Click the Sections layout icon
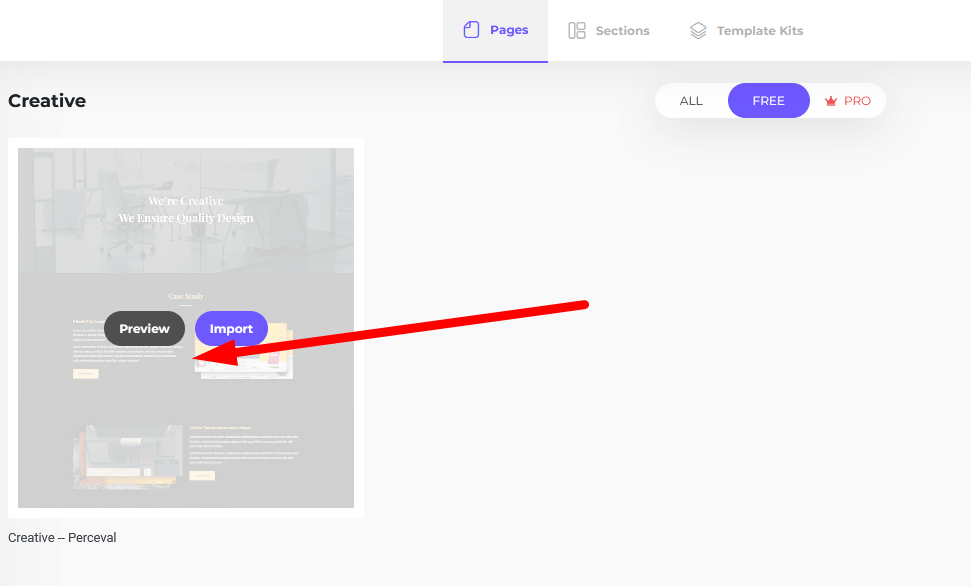This screenshot has height=586, width=971. pos(577,30)
